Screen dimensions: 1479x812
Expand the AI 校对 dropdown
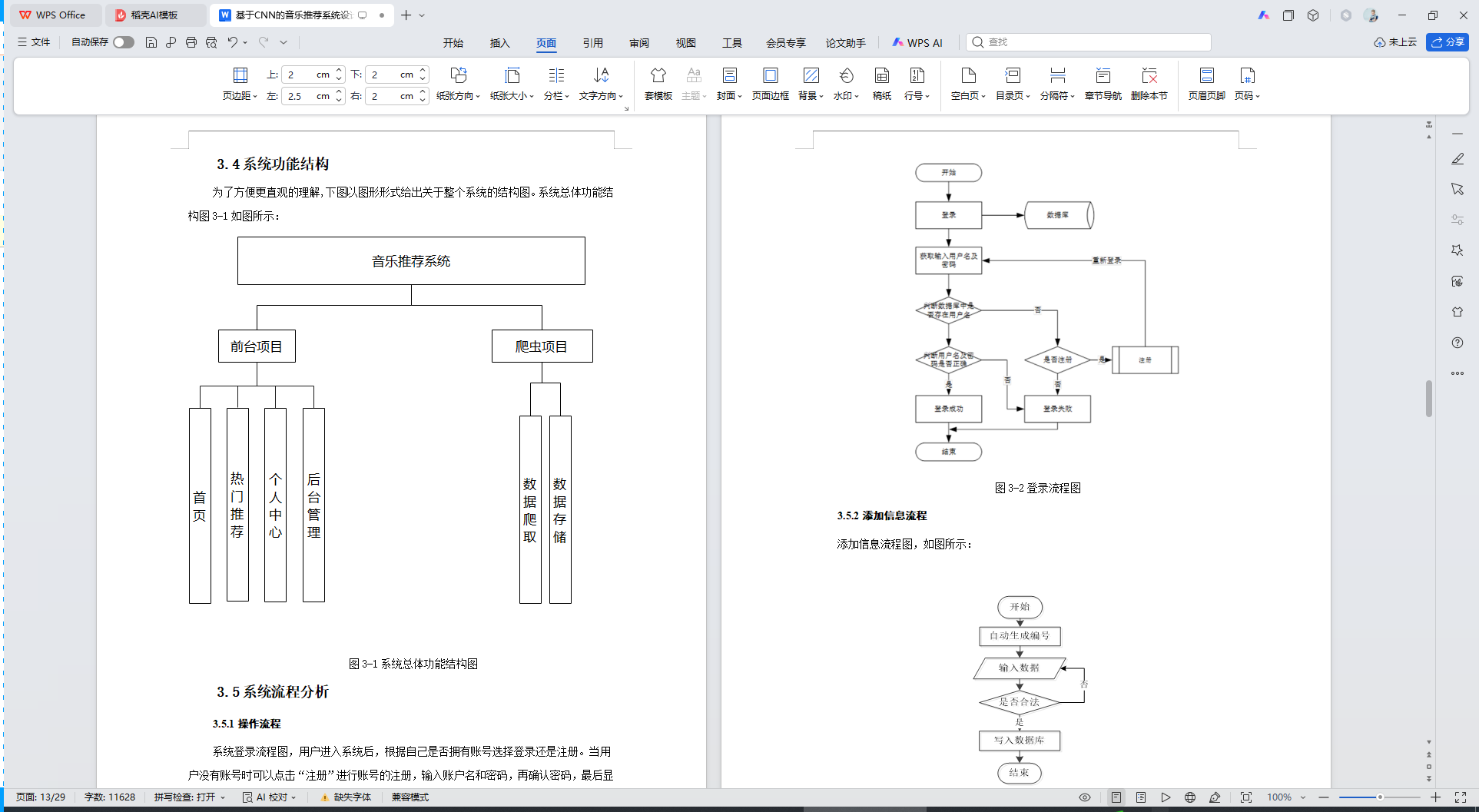(x=293, y=797)
